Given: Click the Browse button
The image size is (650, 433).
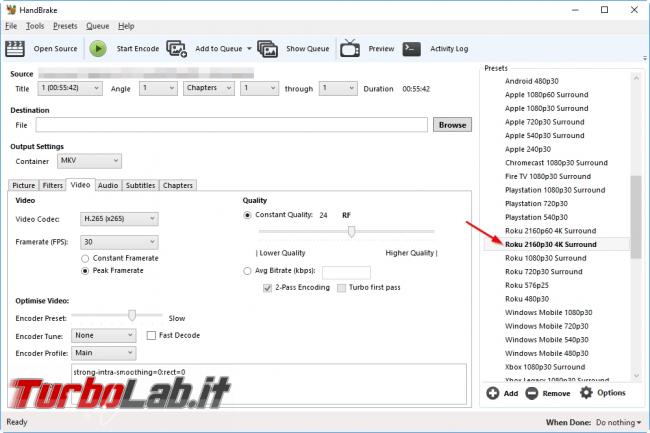Looking at the screenshot, I should (452, 125).
